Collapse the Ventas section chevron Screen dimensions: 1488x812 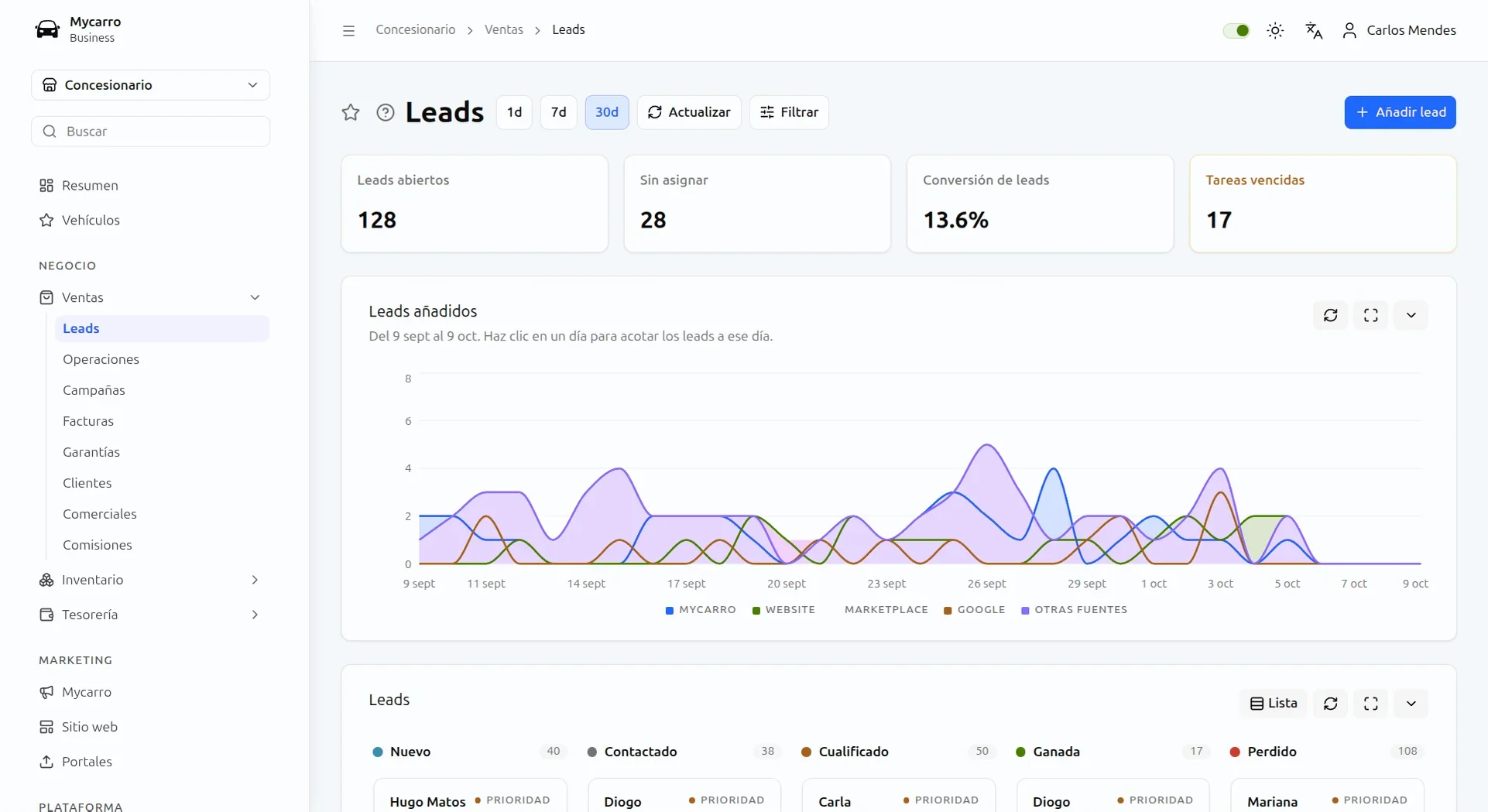pos(255,297)
